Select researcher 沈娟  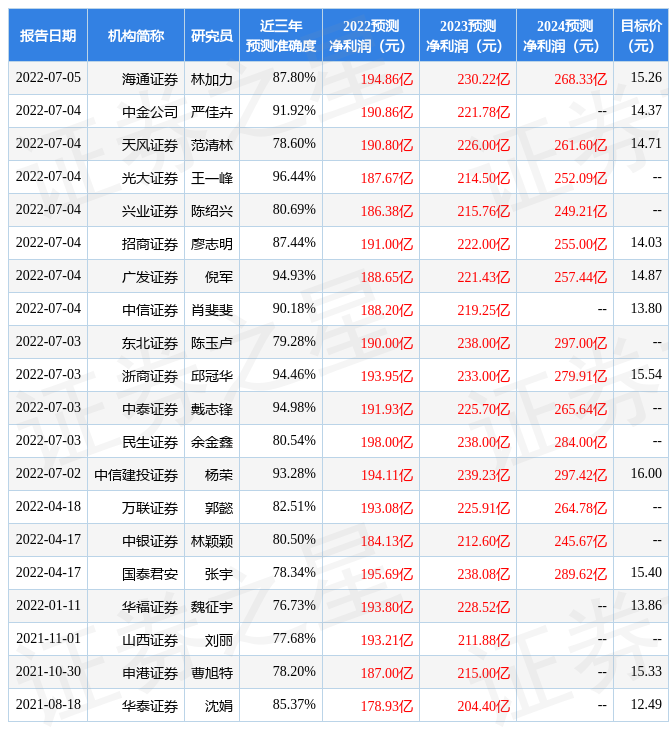[x=219, y=706]
